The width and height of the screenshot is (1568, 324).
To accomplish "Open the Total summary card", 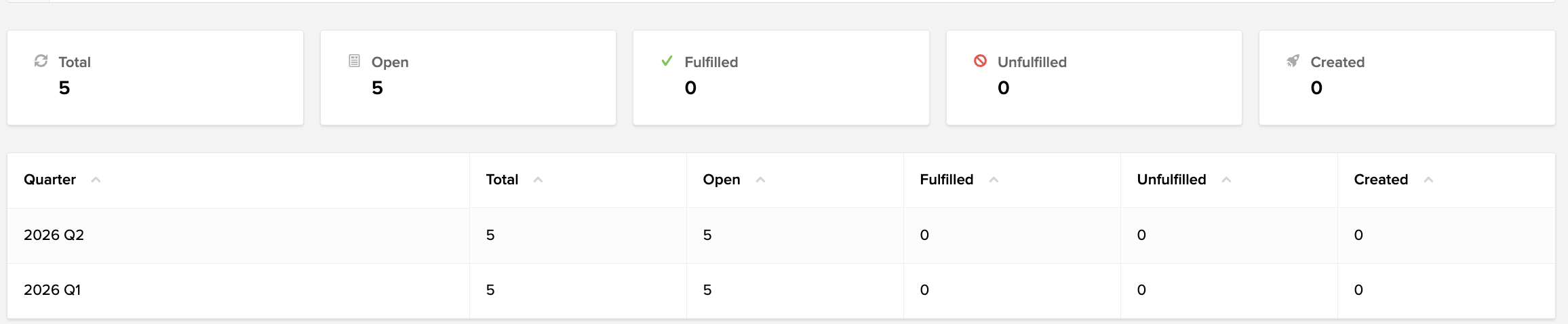I will pos(155,77).
